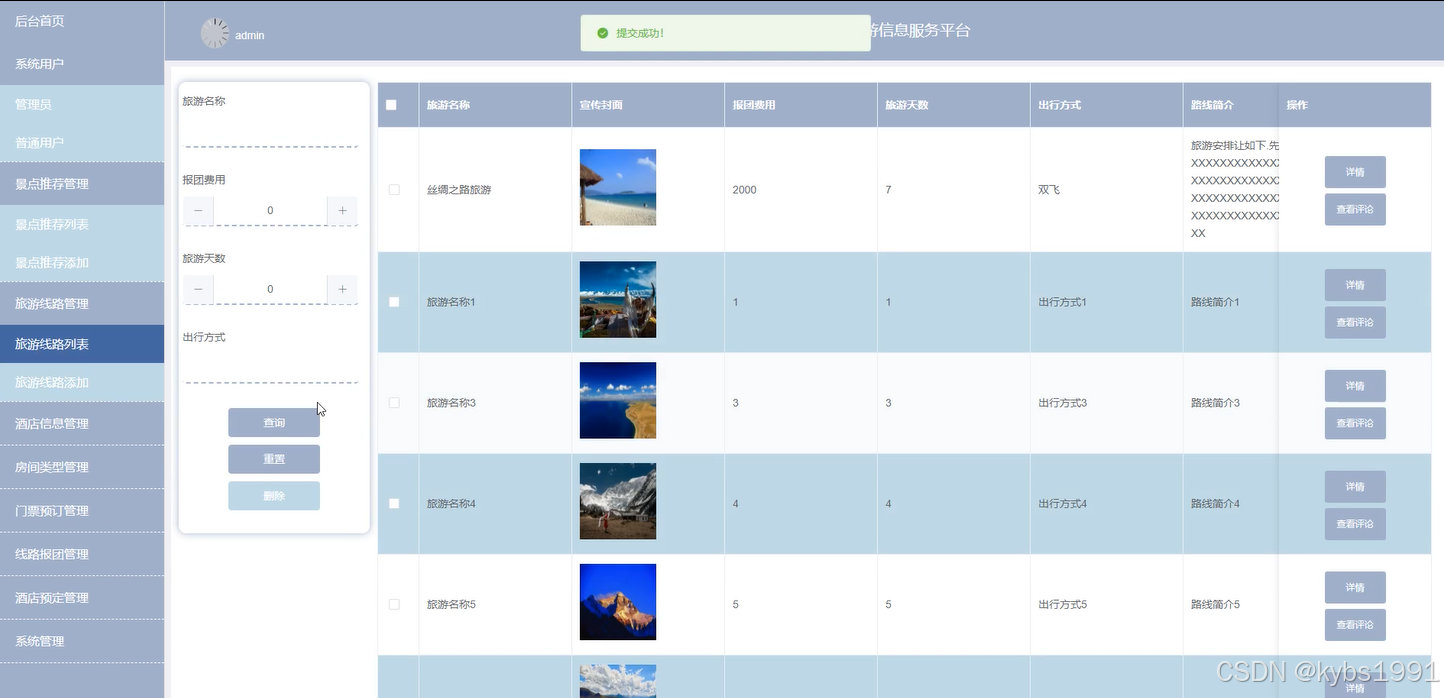Expand 门票预订管理 menu

pos(82,511)
